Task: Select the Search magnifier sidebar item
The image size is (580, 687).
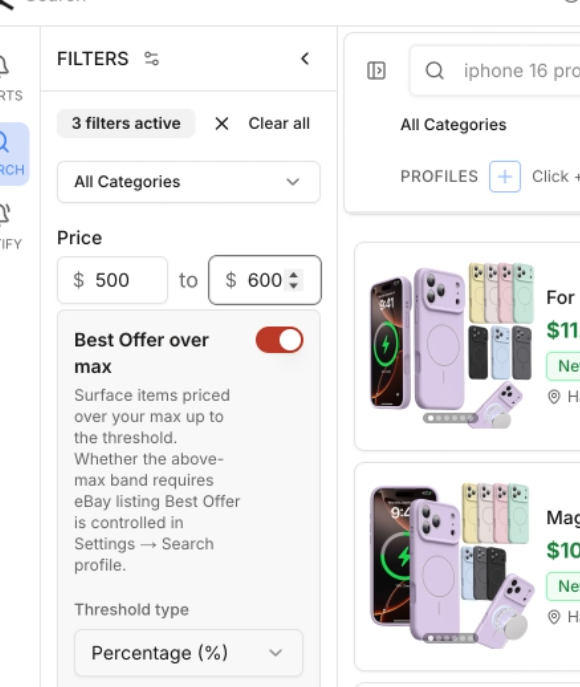Action: pos(10,153)
